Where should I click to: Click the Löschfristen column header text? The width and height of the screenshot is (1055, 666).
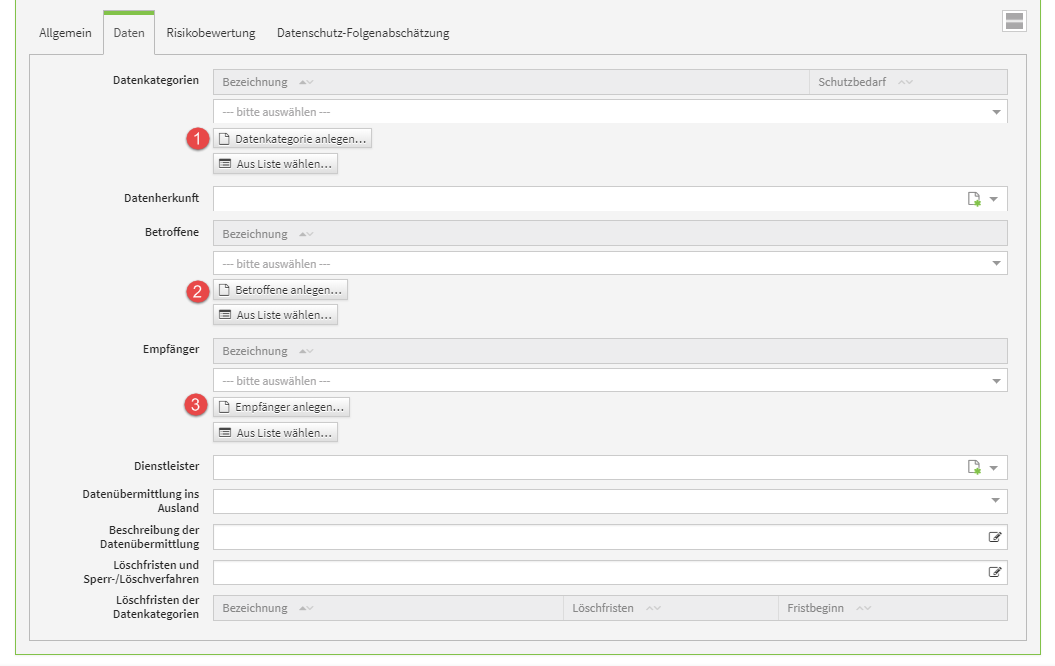click(x=603, y=608)
